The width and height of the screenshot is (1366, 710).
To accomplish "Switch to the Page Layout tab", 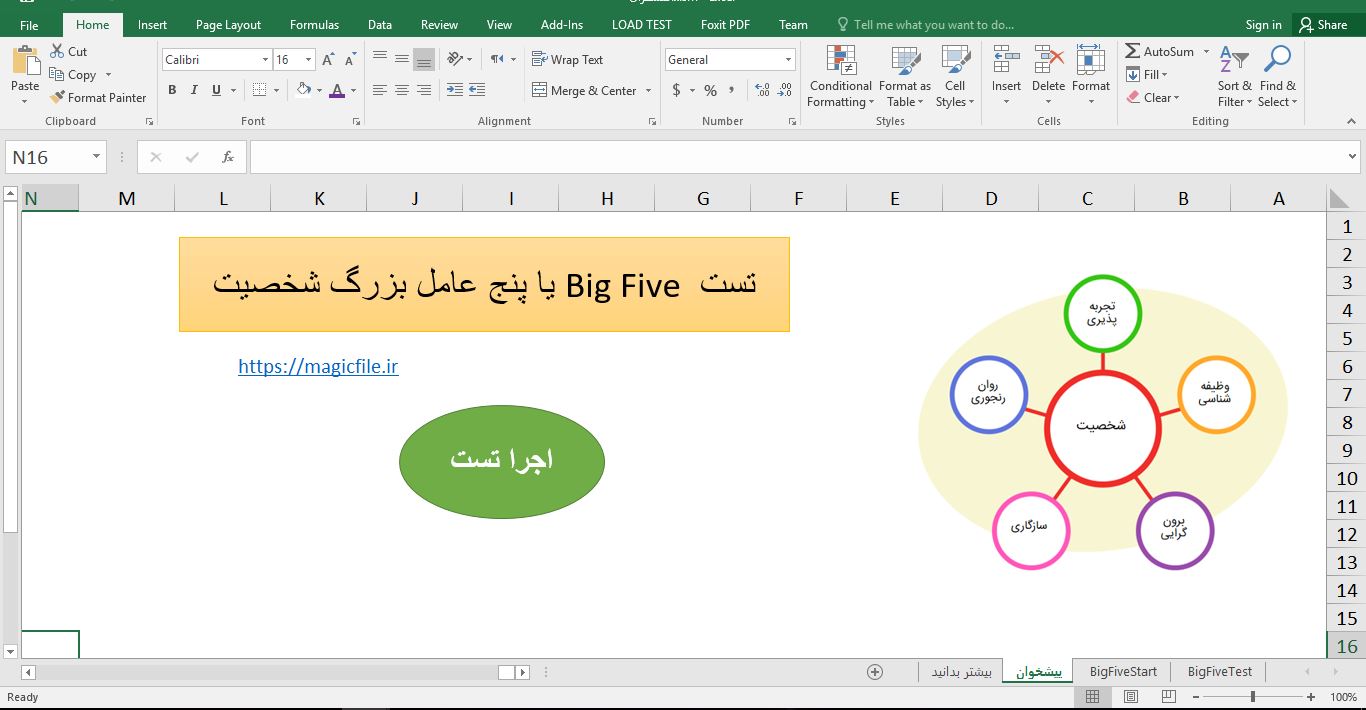I will click(x=228, y=25).
